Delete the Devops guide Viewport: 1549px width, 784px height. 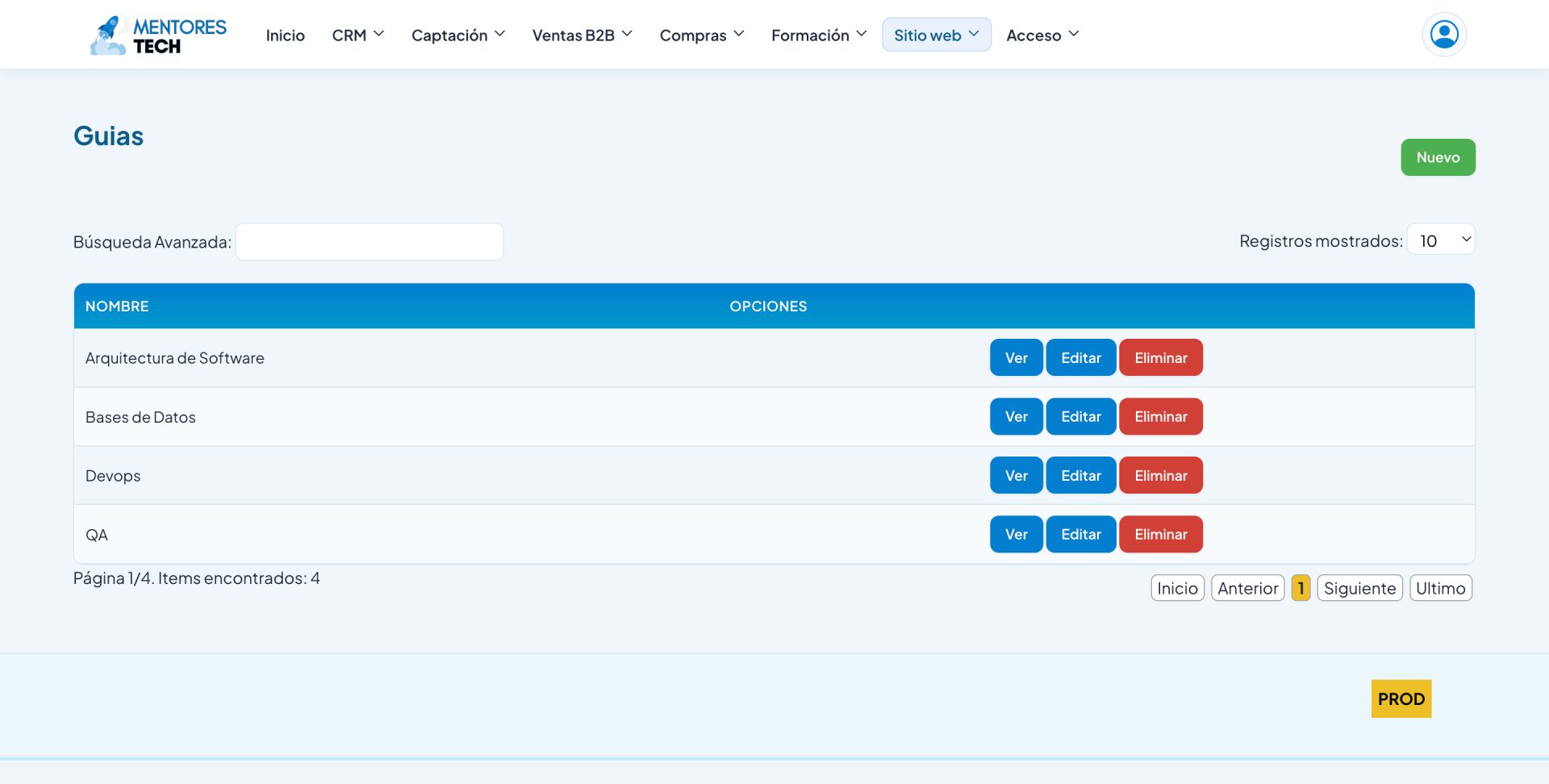pyautogui.click(x=1161, y=475)
